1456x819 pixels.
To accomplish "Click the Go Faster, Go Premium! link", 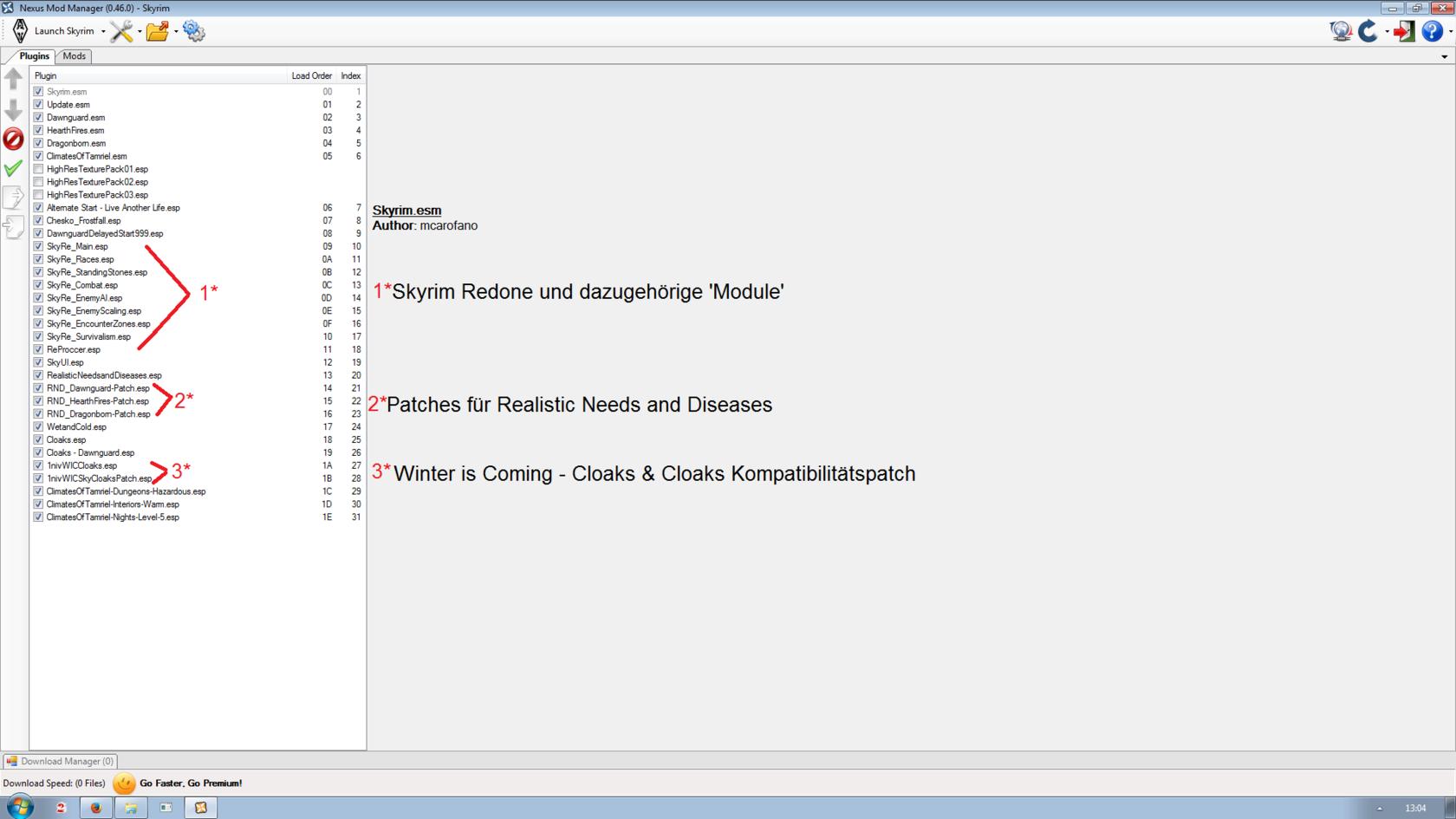I will 191,783.
